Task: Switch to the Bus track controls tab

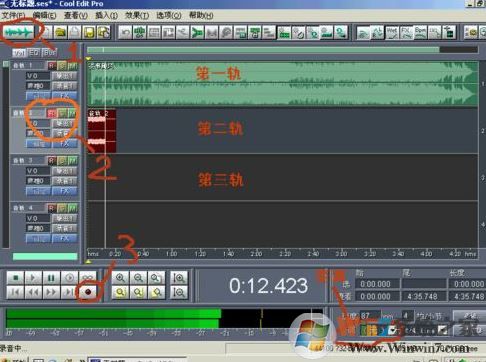Action: 49,52
